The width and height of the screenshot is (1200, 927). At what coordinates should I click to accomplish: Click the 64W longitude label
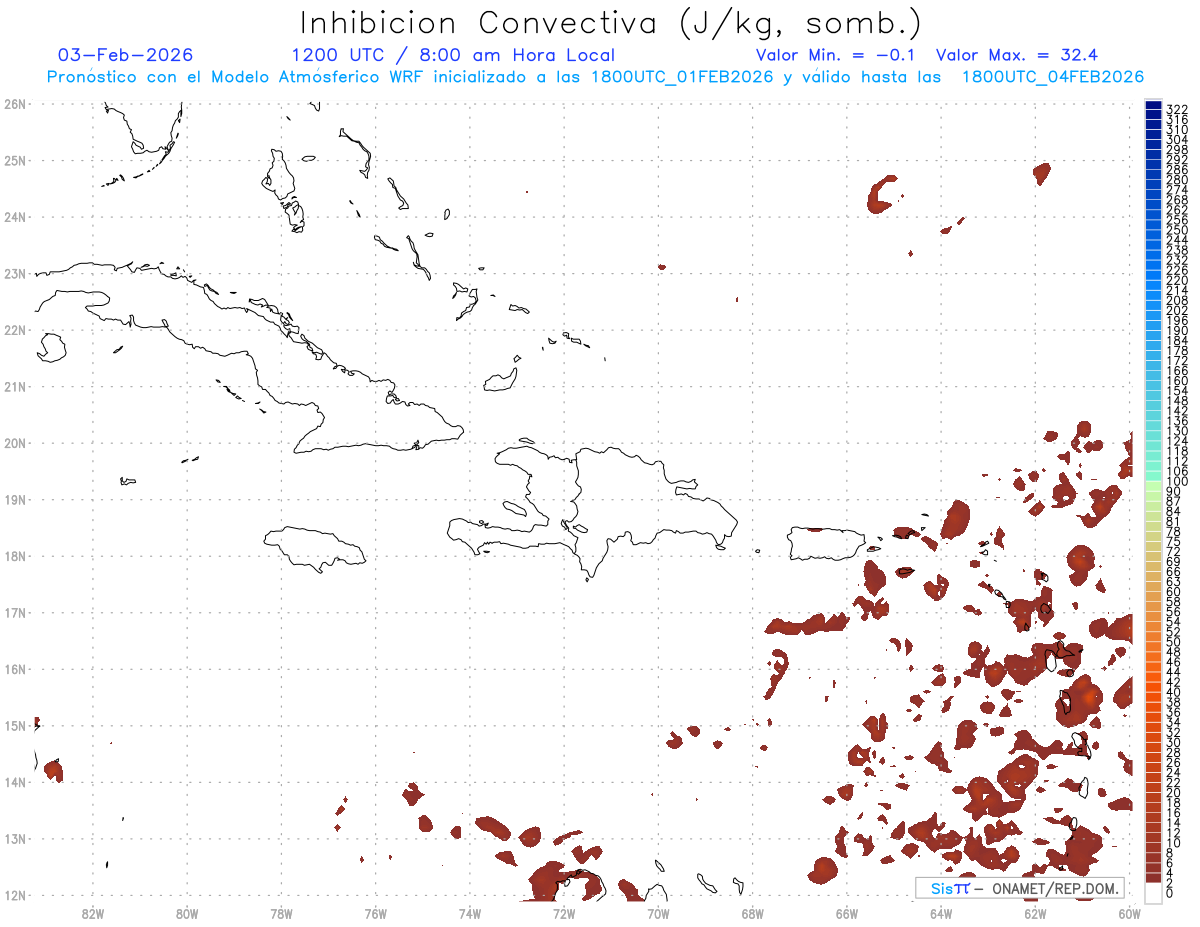point(940,912)
